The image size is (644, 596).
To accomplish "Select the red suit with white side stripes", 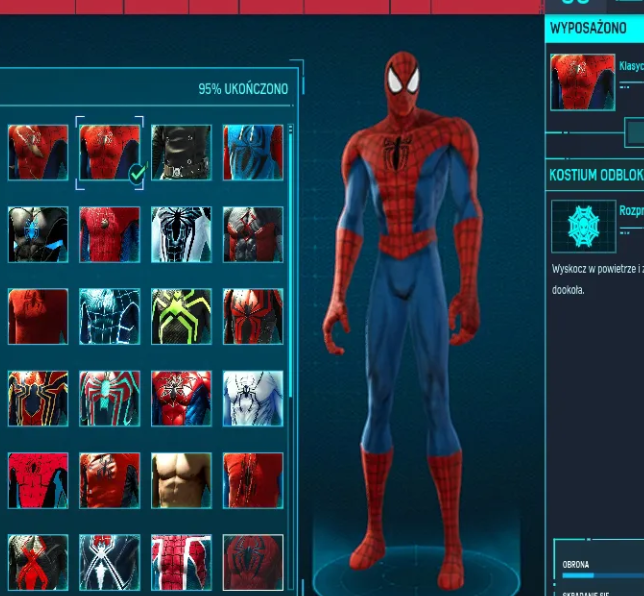I will (181, 562).
